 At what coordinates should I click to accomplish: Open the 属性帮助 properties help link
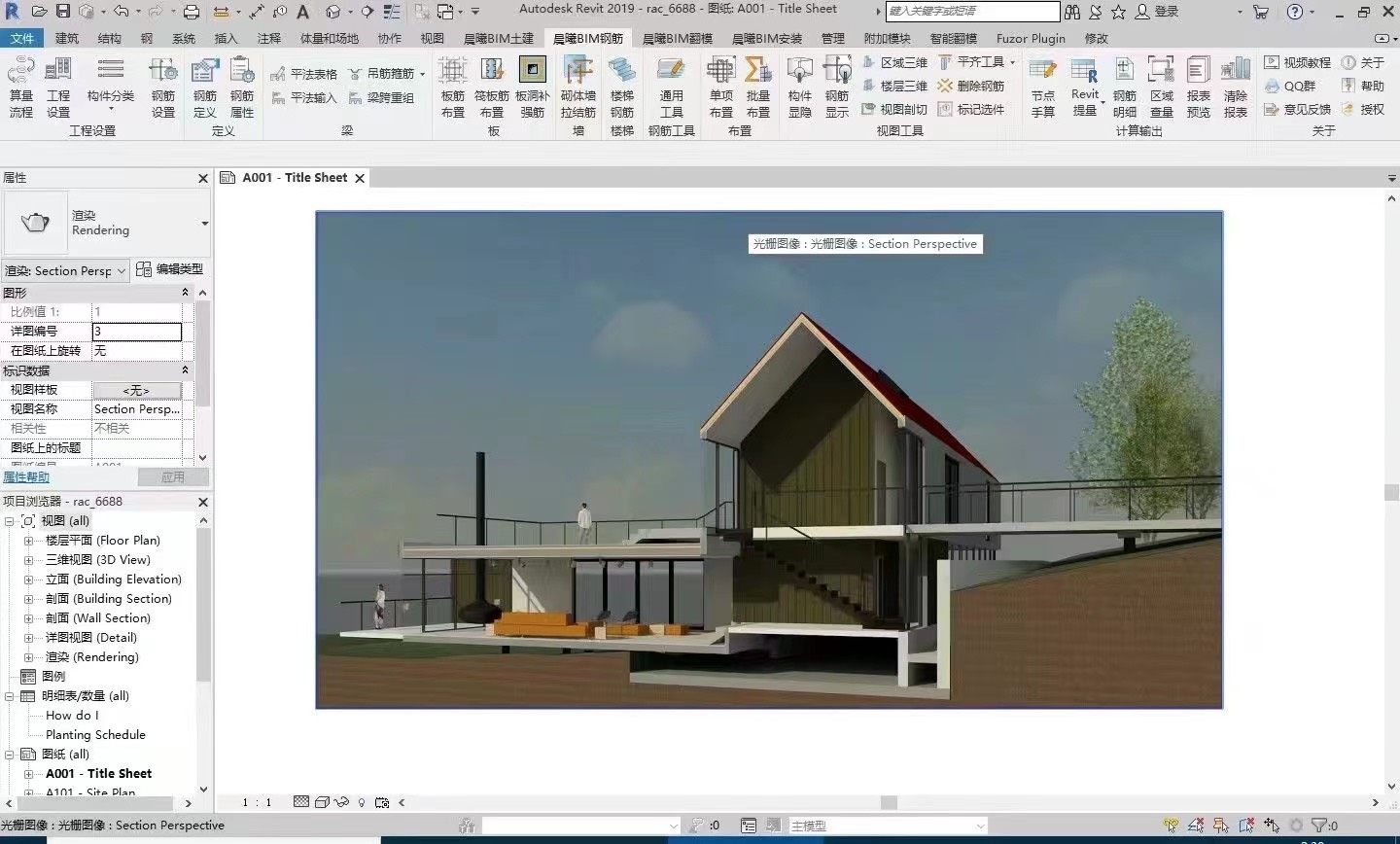click(26, 477)
